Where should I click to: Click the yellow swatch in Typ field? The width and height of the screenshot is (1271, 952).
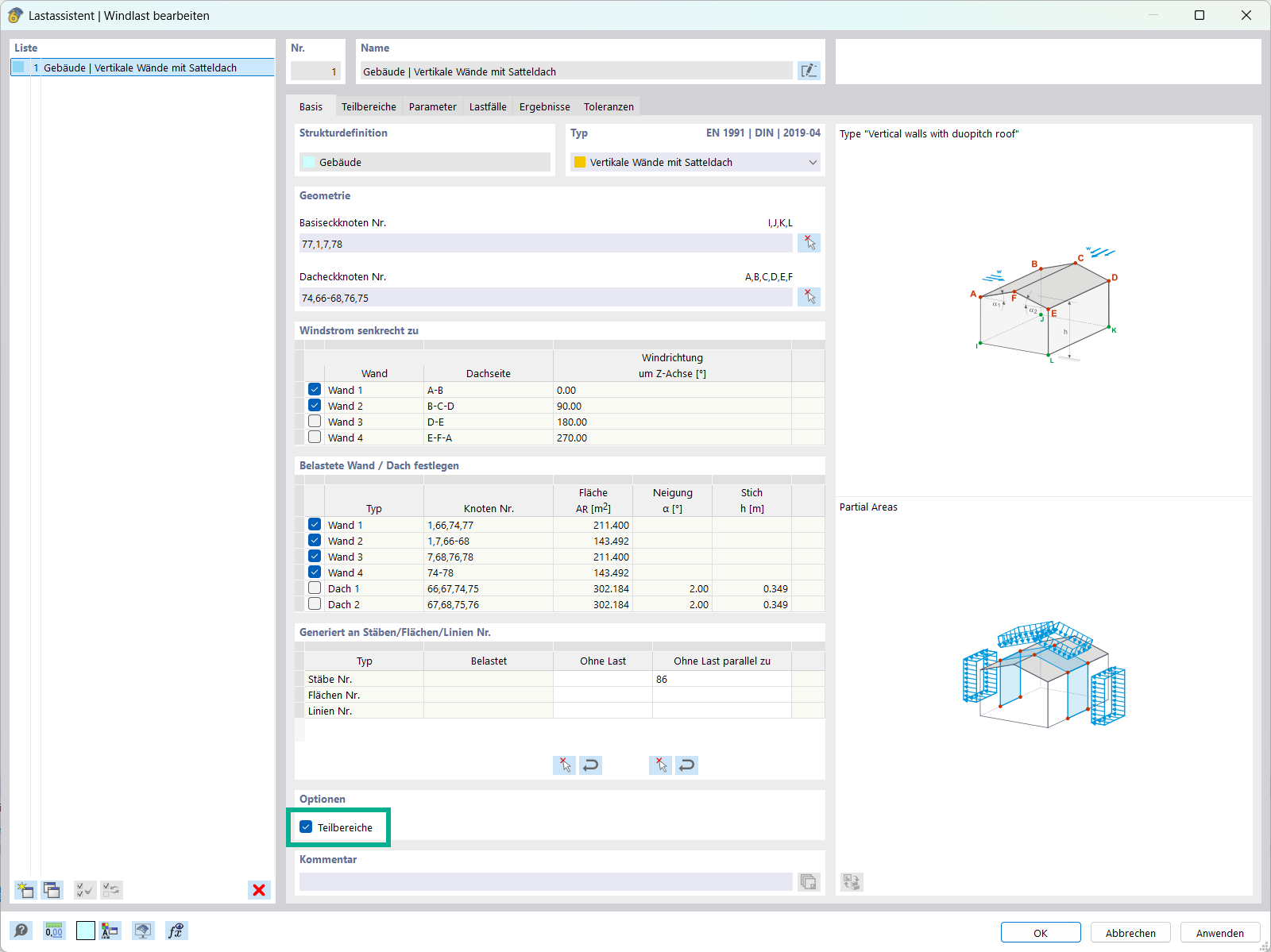tap(580, 162)
